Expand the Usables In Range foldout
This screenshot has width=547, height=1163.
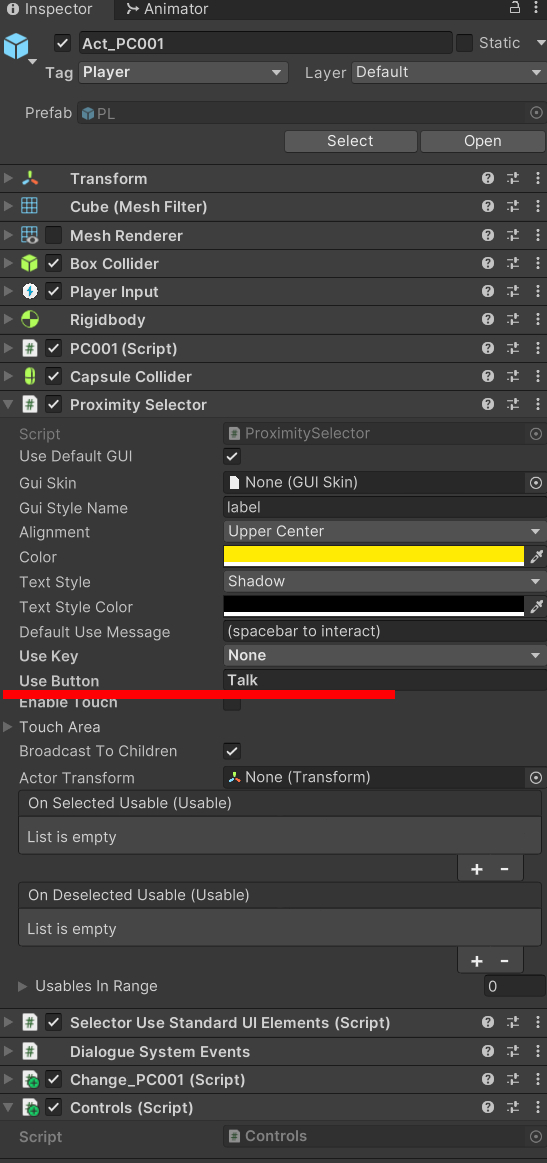24,986
